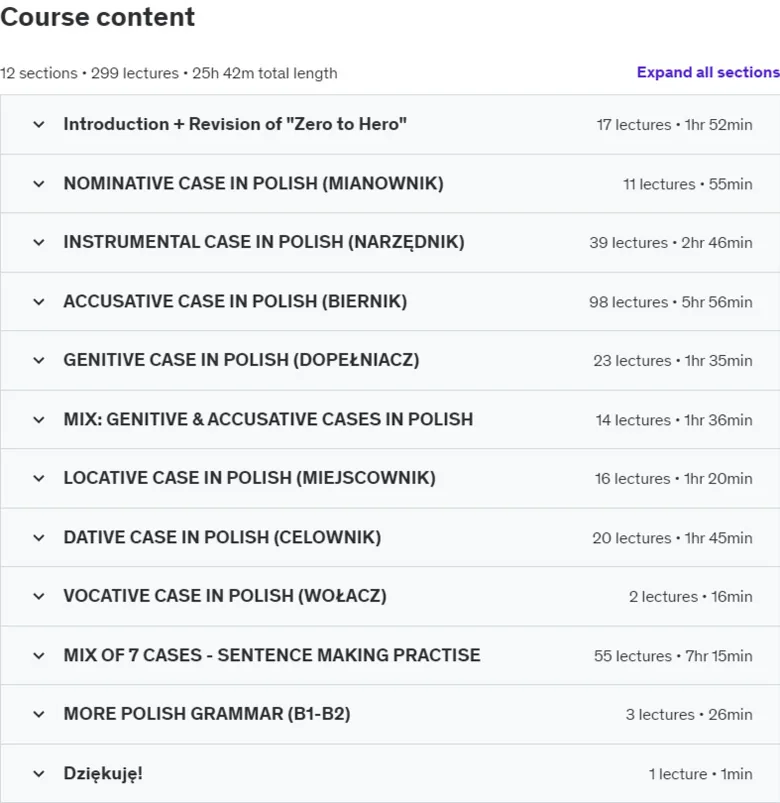780x803 pixels.
Task: Open the LOCATIVE CASE (MIEJSCOWNIK) chevron
Action: point(39,478)
